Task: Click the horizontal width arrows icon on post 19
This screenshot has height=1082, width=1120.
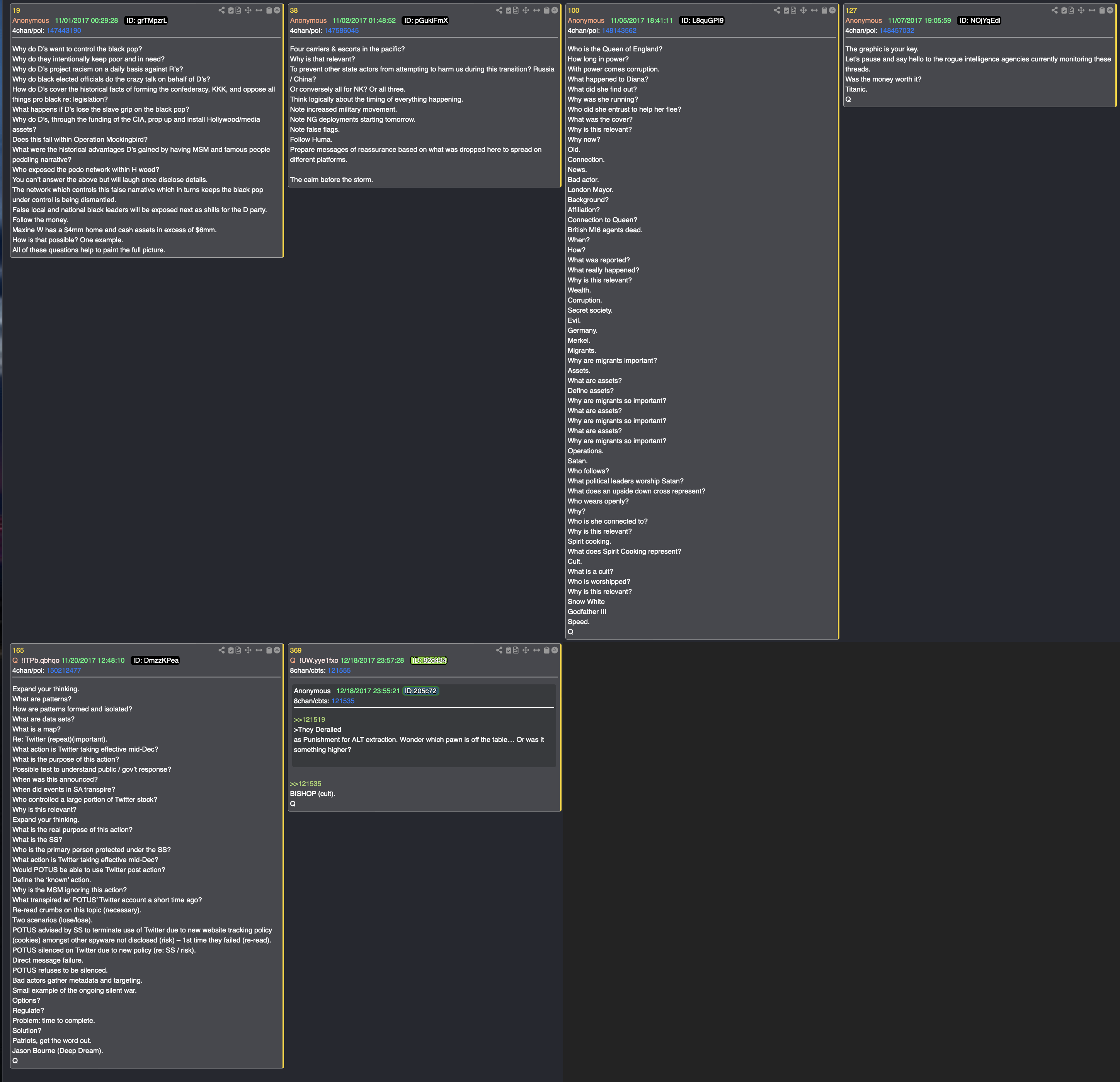Action: click(x=259, y=10)
